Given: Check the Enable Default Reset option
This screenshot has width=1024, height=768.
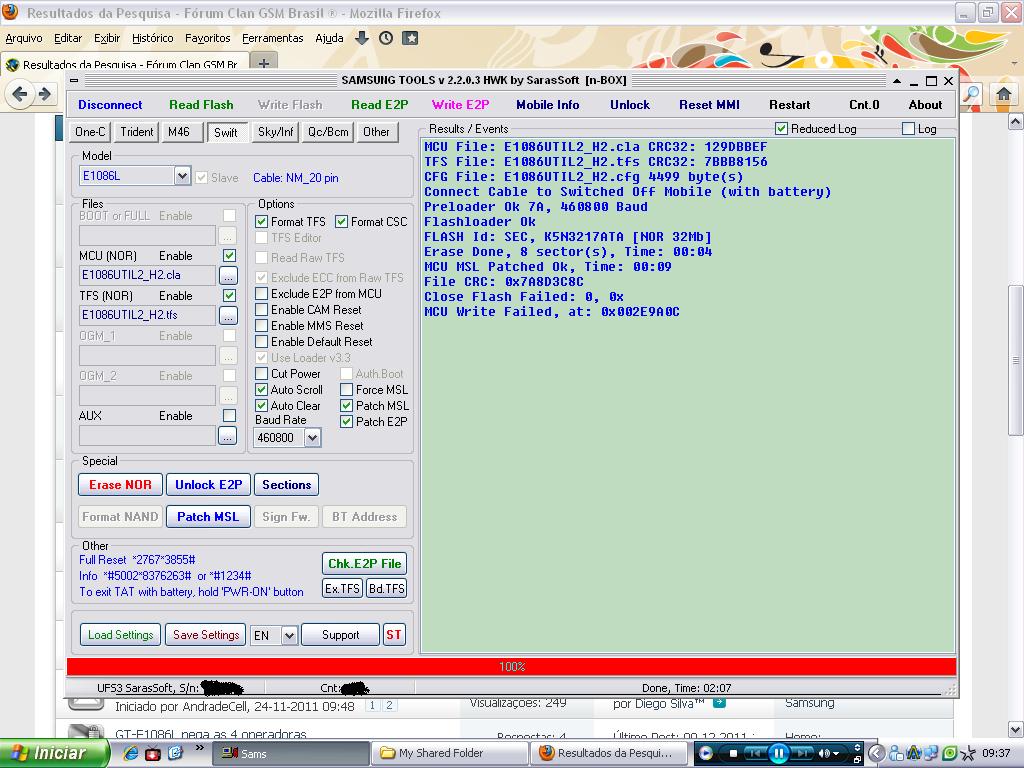Looking at the screenshot, I should pyautogui.click(x=262, y=342).
